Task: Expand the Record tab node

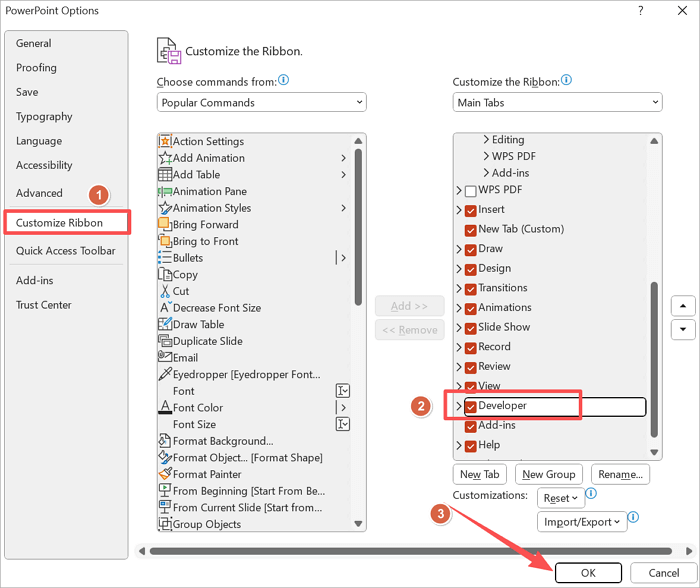Action: click(459, 347)
